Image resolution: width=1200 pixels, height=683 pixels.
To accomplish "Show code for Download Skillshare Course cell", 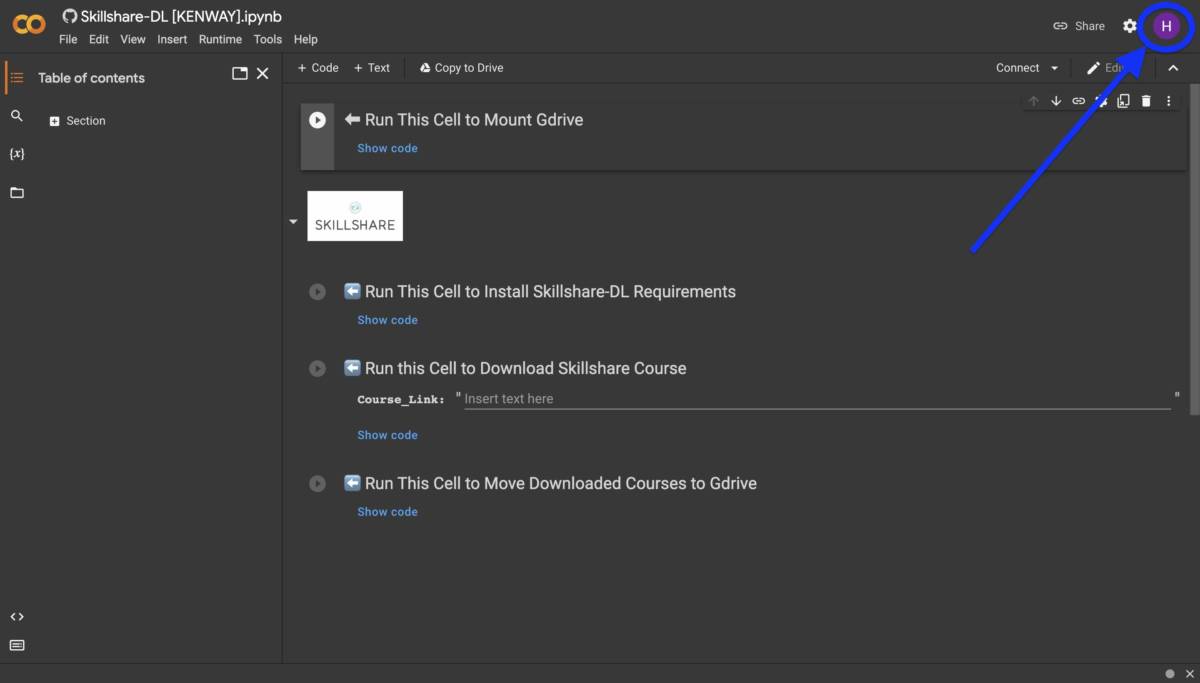I will click(388, 435).
